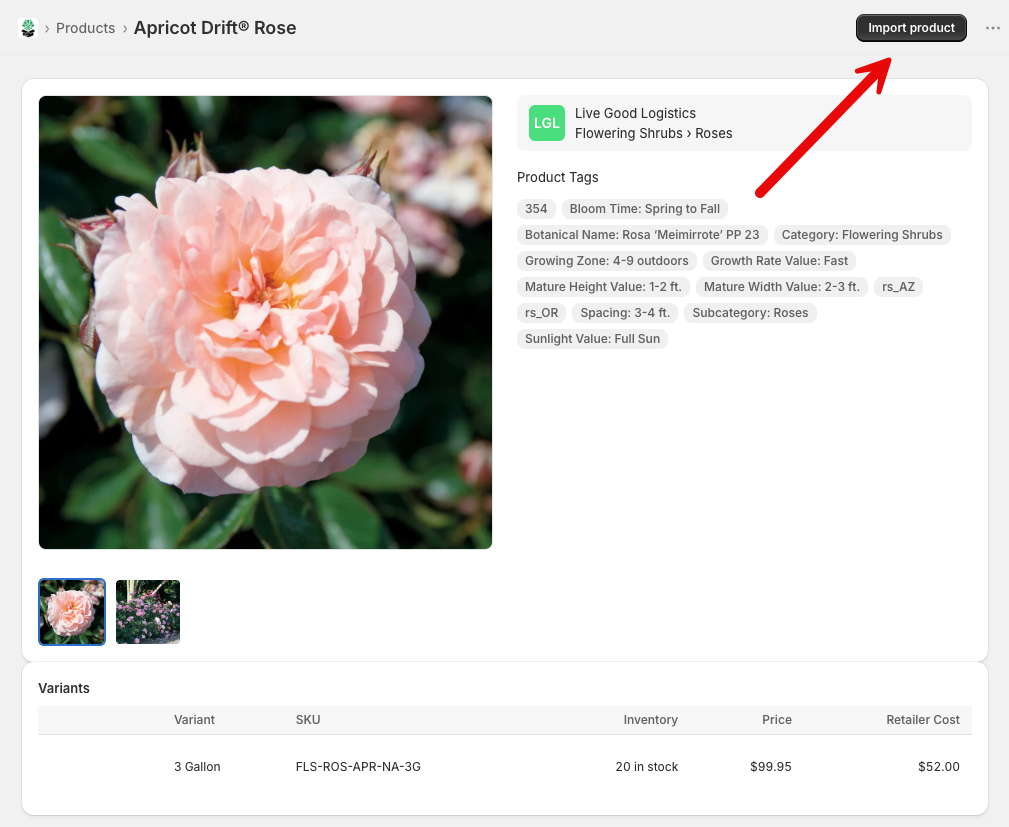Click the rs_OR tag
The width and height of the screenshot is (1009, 827).
[x=541, y=313]
